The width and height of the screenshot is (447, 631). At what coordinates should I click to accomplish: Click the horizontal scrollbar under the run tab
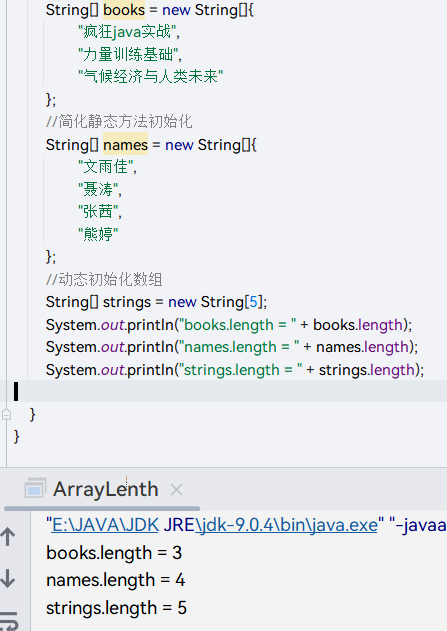[x=102, y=509]
